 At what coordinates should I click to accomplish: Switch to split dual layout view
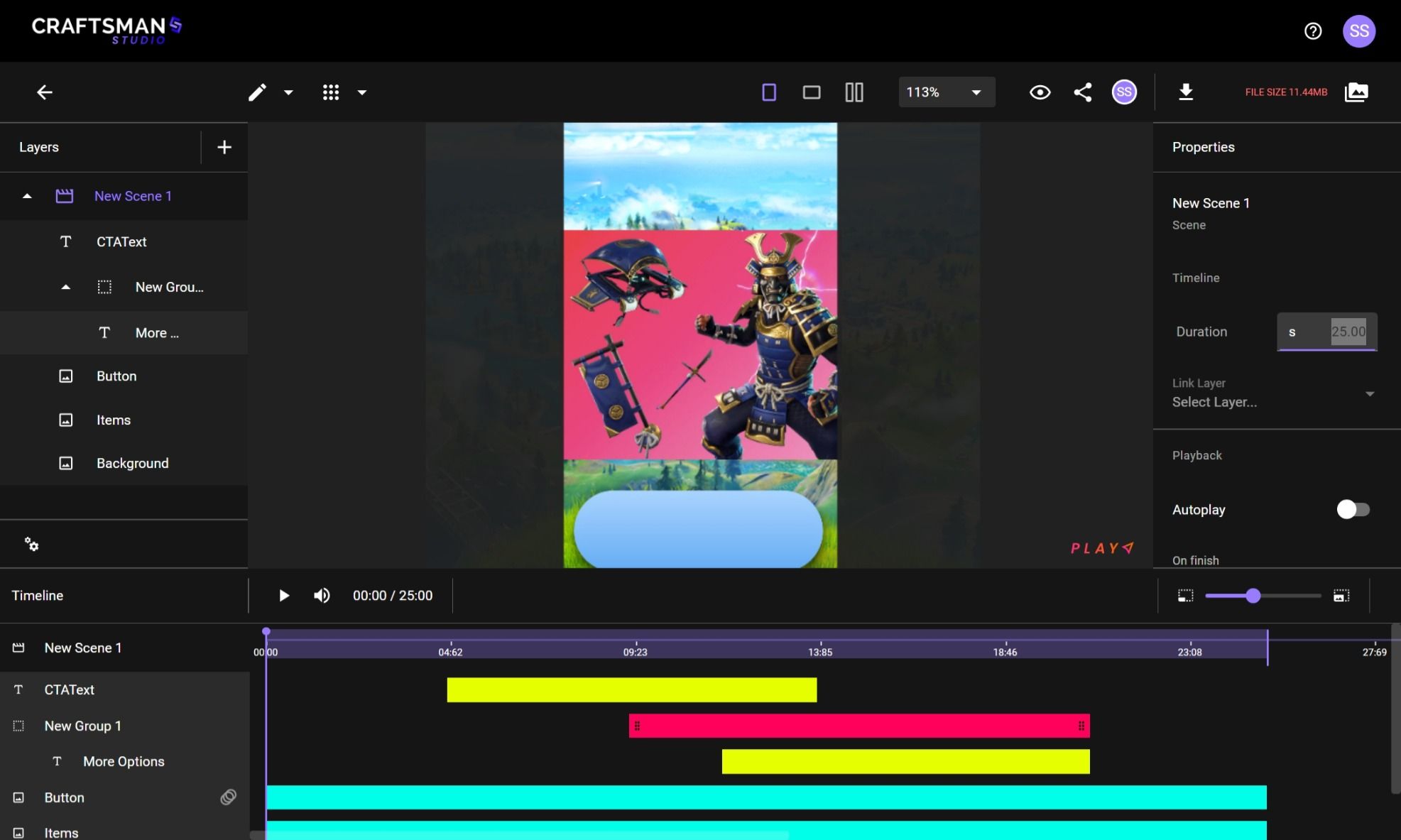854,92
